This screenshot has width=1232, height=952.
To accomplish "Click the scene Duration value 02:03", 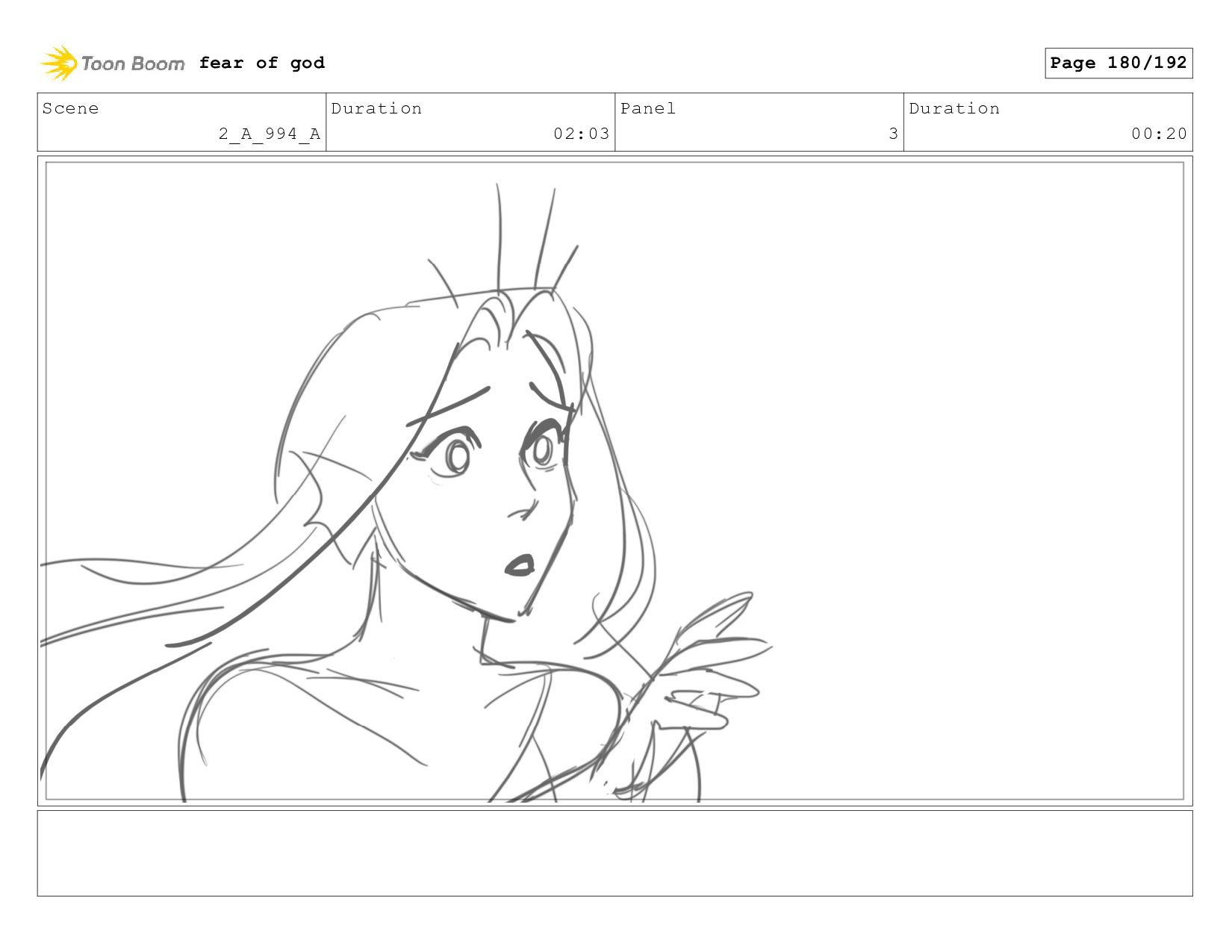I will point(582,134).
